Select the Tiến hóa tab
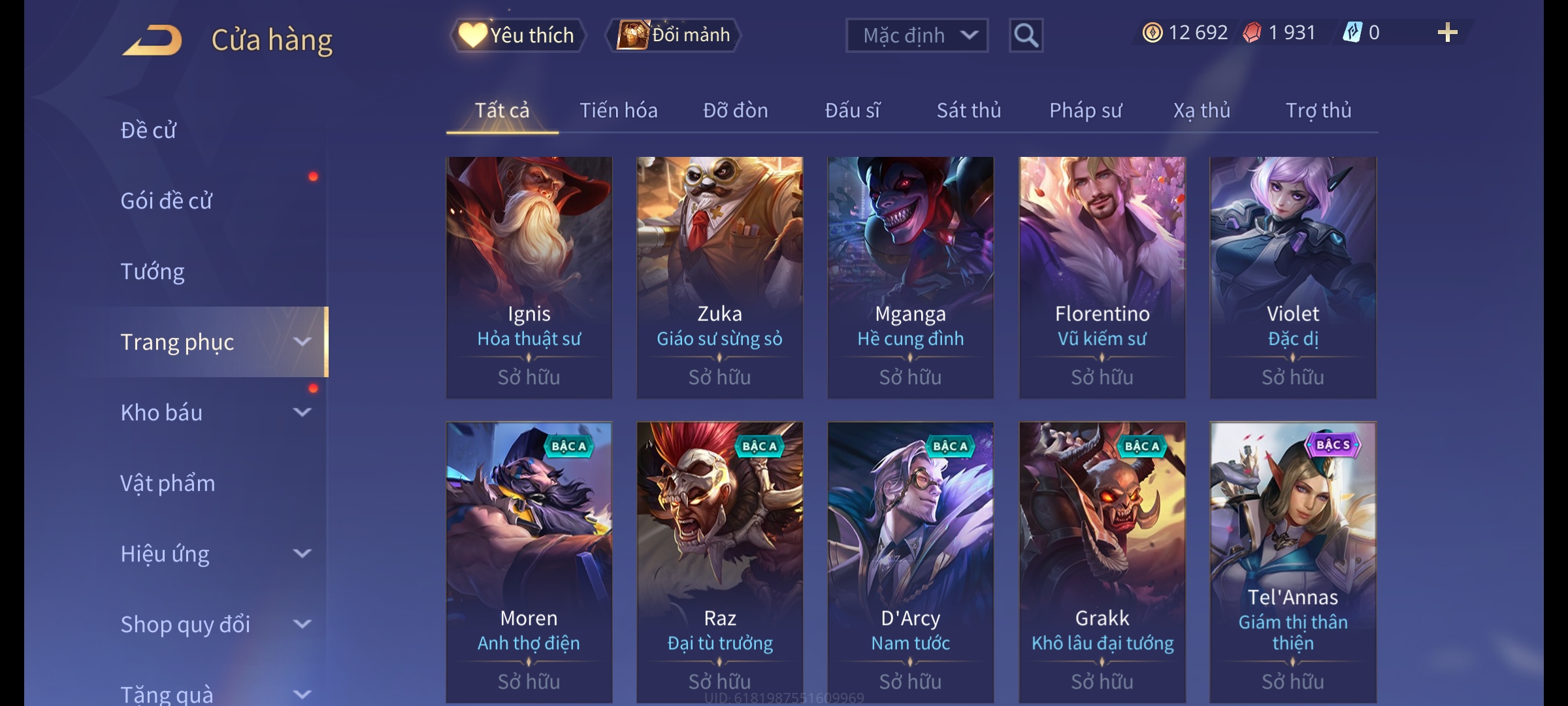The image size is (1568, 706). point(619,110)
